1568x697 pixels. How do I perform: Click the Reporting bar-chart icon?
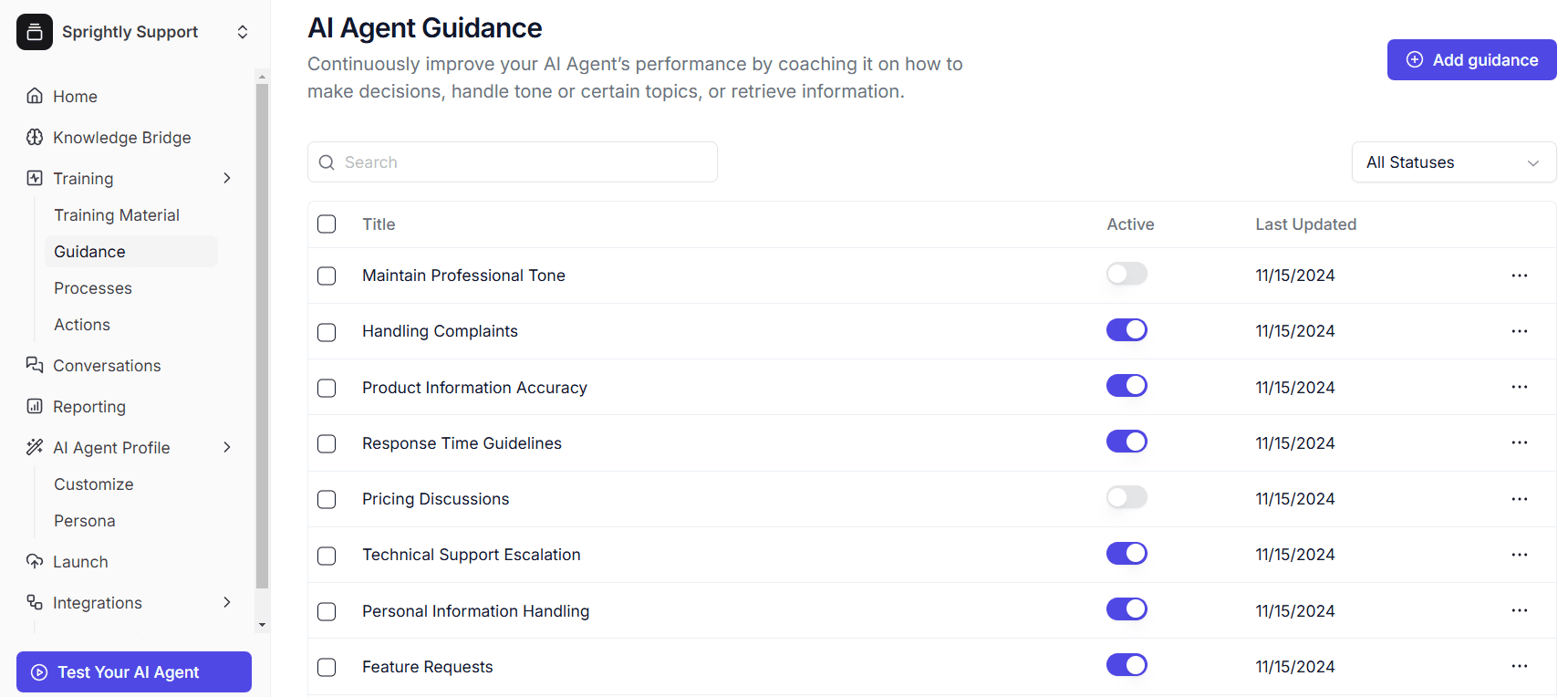pos(34,406)
